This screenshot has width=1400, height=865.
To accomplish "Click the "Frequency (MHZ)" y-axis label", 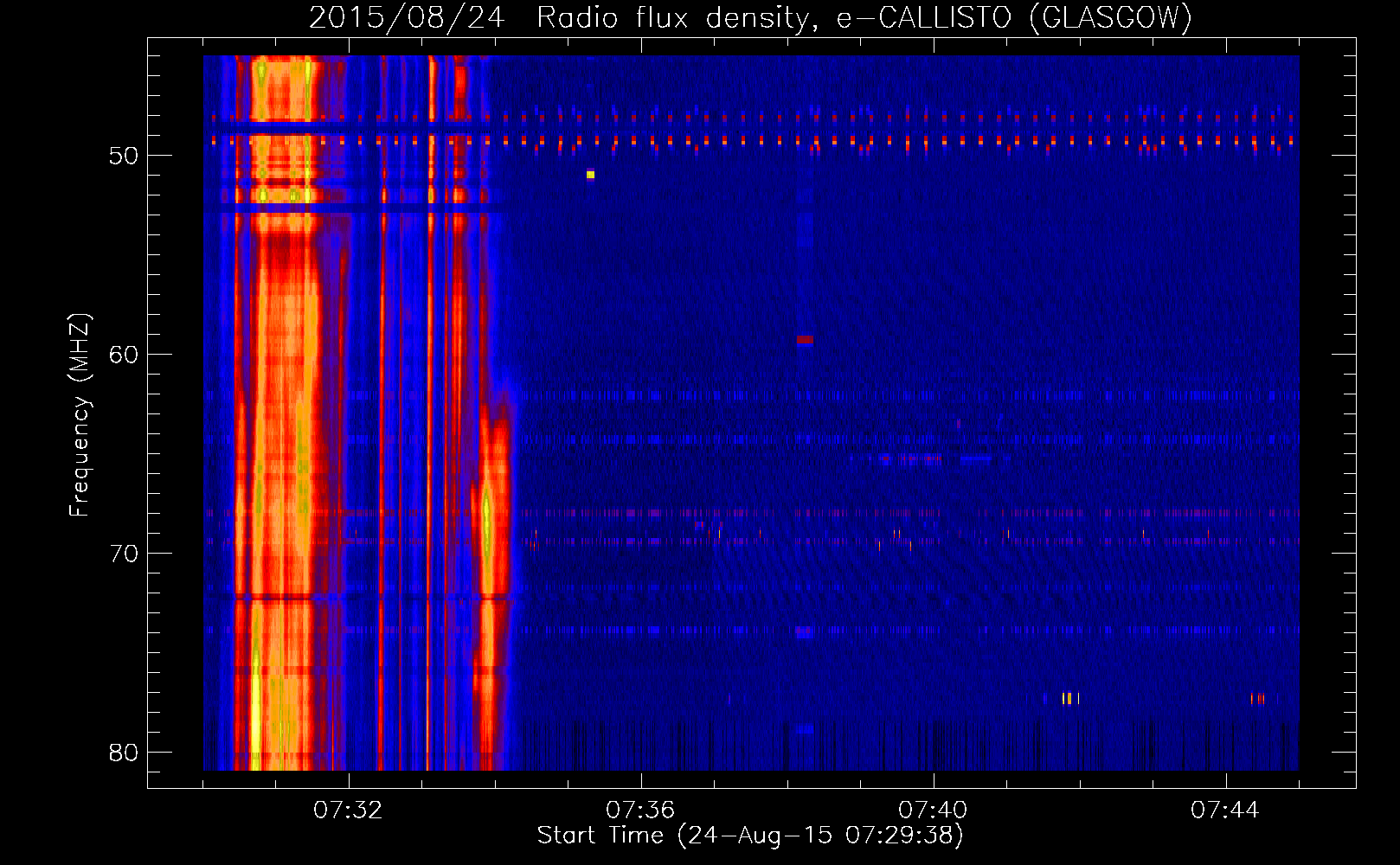I will (80, 415).
